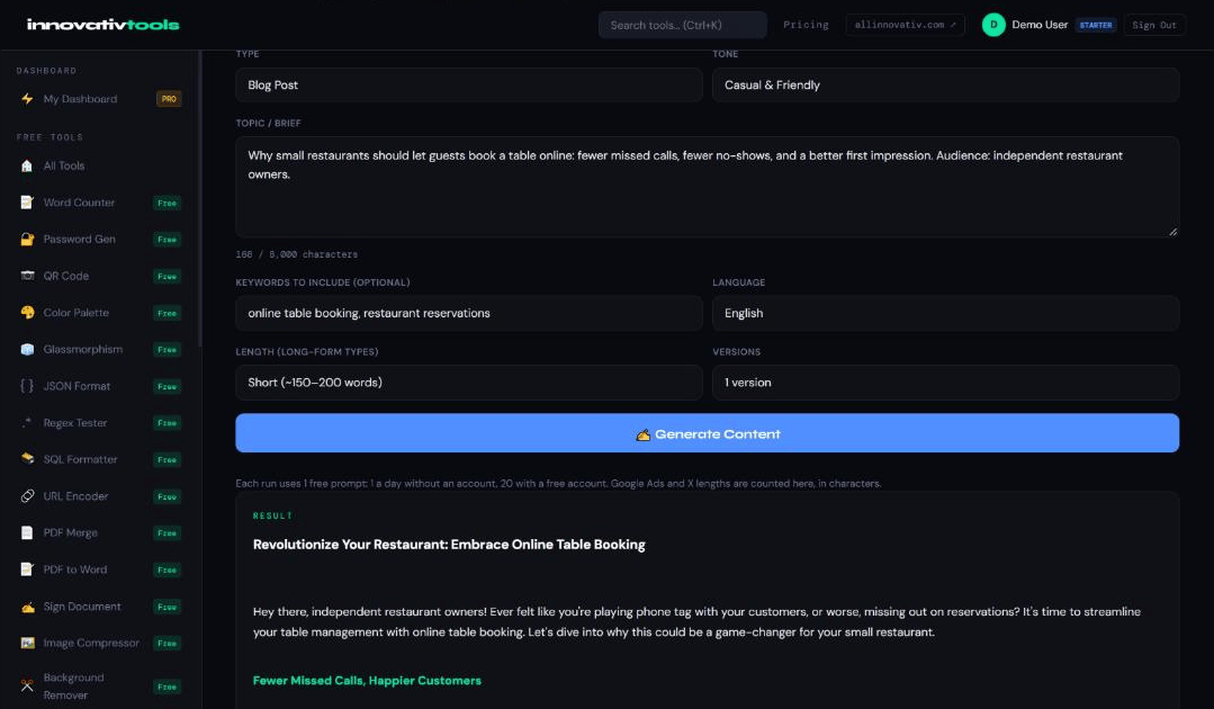Click into the Topic / Brief textarea
The image size is (1214, 709).
707,187
